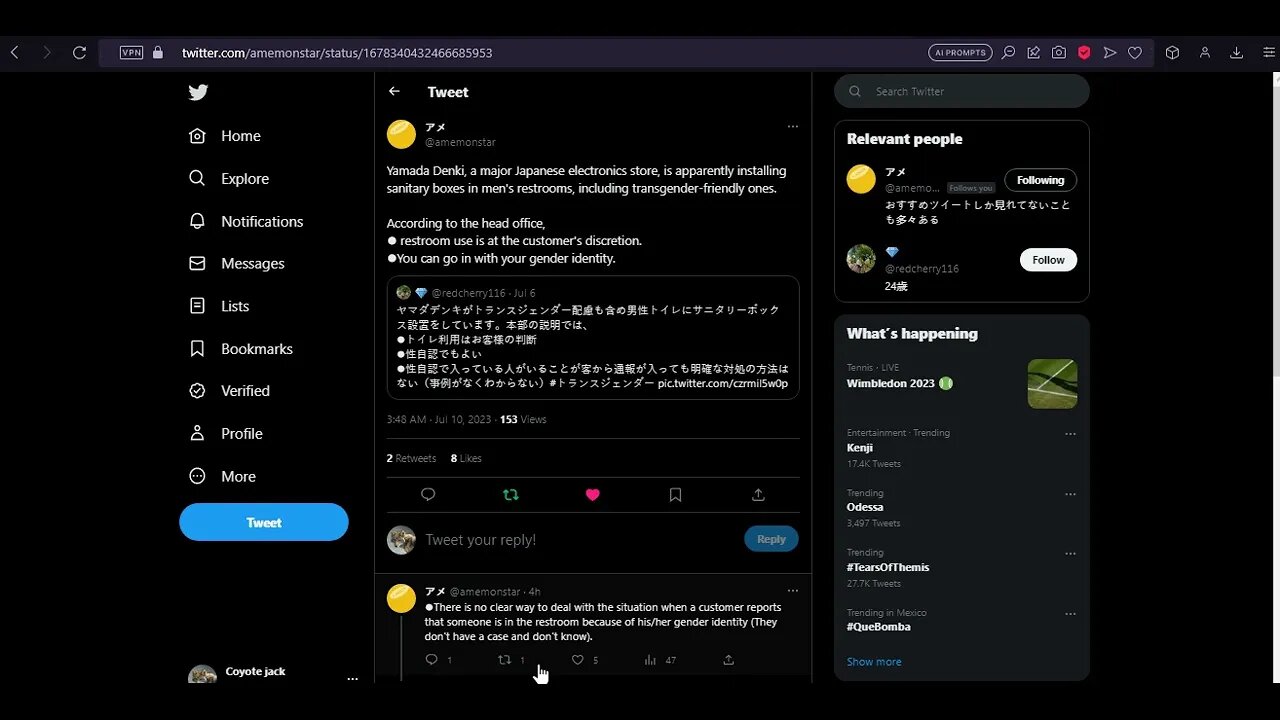The image size is (1280, 720).
Task: Expand the More menu in sidebar
Action: click(222, 477)
